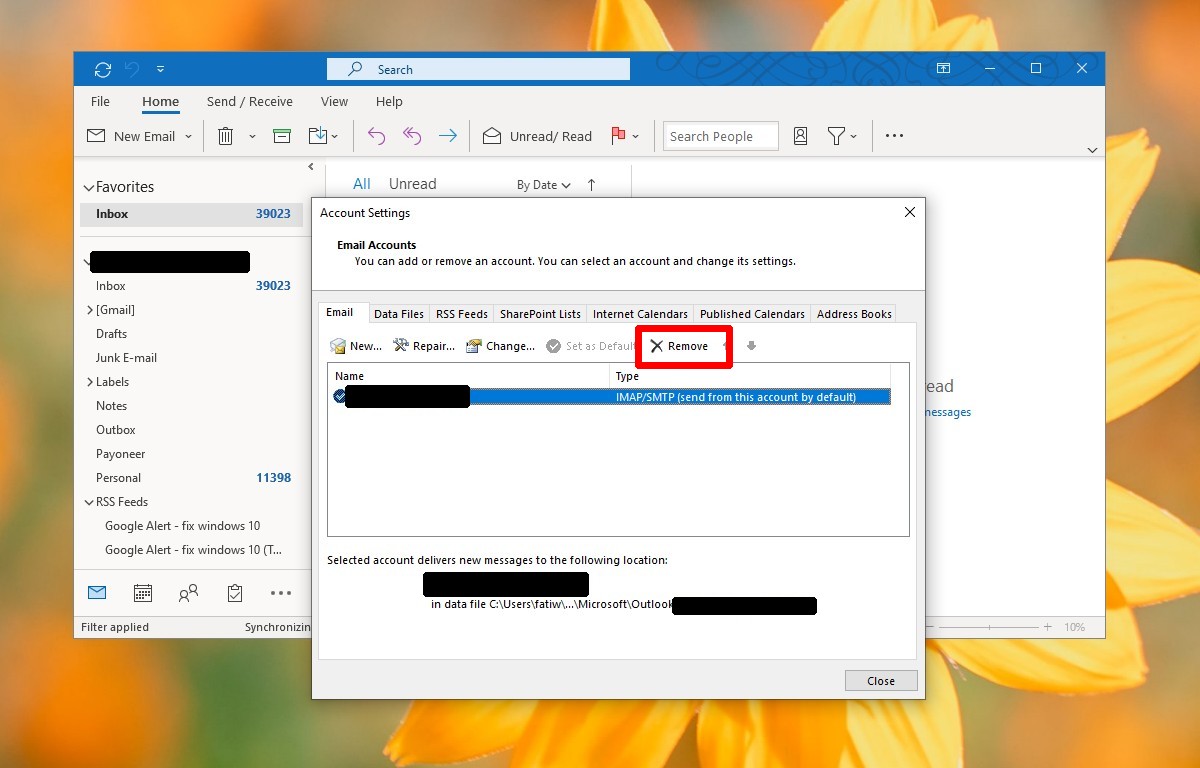This screenshot has width=1200, height=768.
Task: Open Internet Calendars tab
Action: (640, 314)
